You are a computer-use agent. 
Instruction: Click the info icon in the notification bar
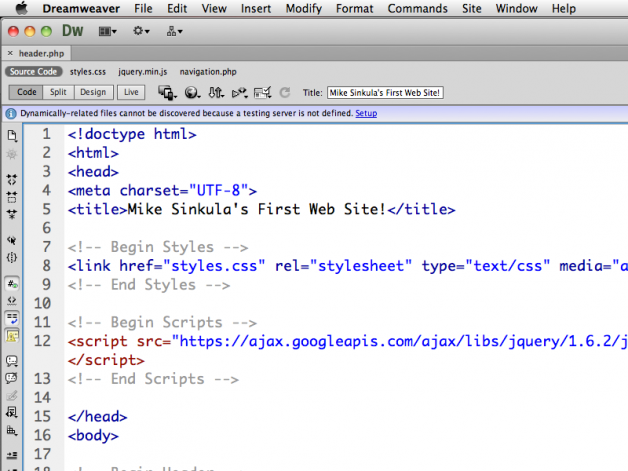coord(11,114)
